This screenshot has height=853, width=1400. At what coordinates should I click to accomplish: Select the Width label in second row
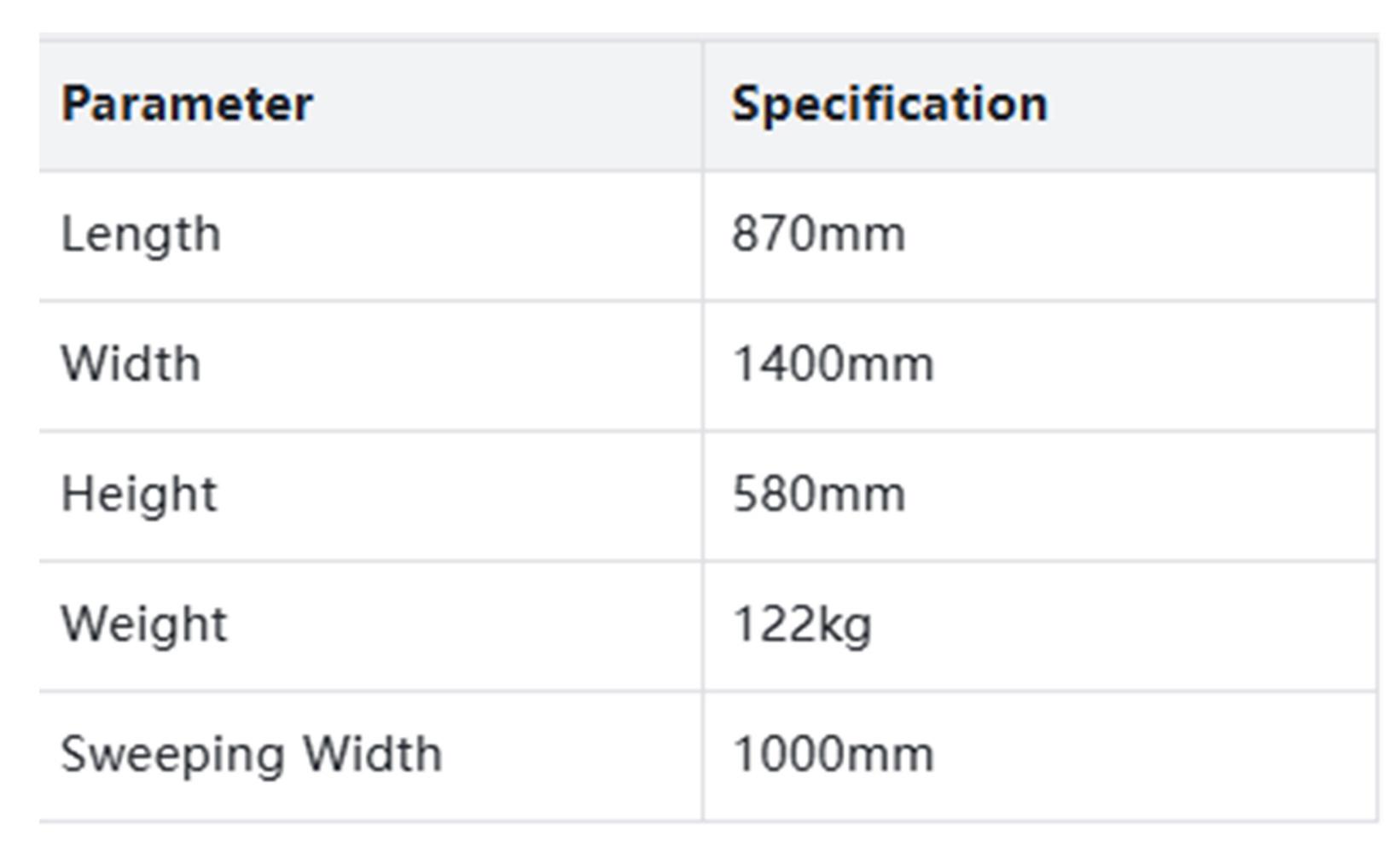pos(131,364)
